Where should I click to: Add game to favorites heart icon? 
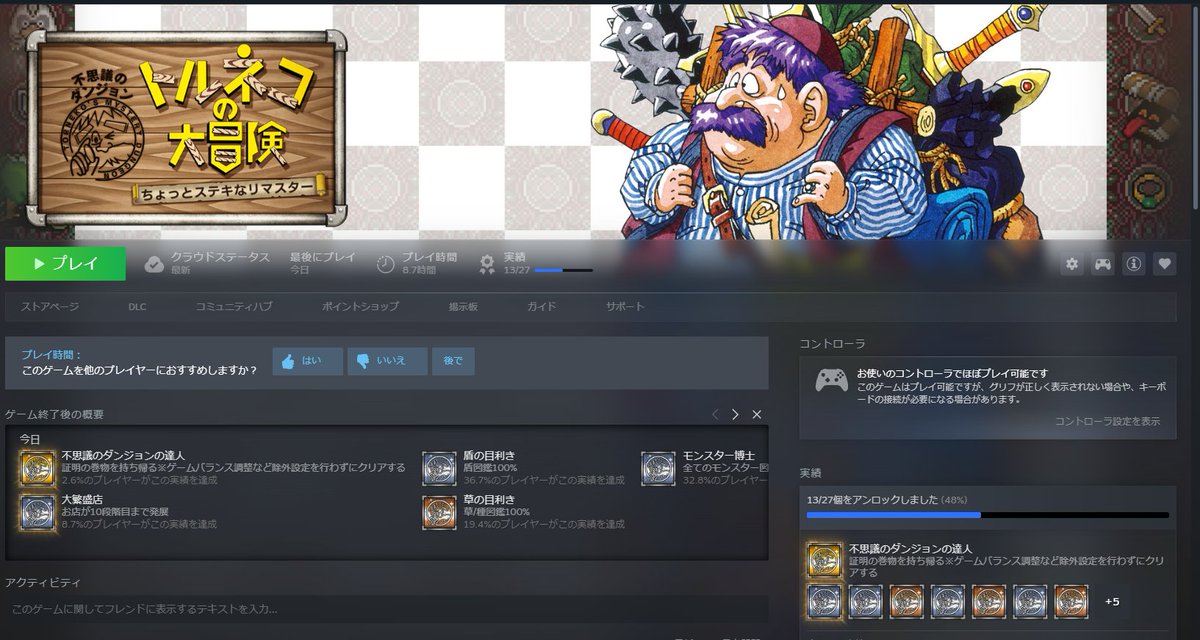coord(1164,264)
